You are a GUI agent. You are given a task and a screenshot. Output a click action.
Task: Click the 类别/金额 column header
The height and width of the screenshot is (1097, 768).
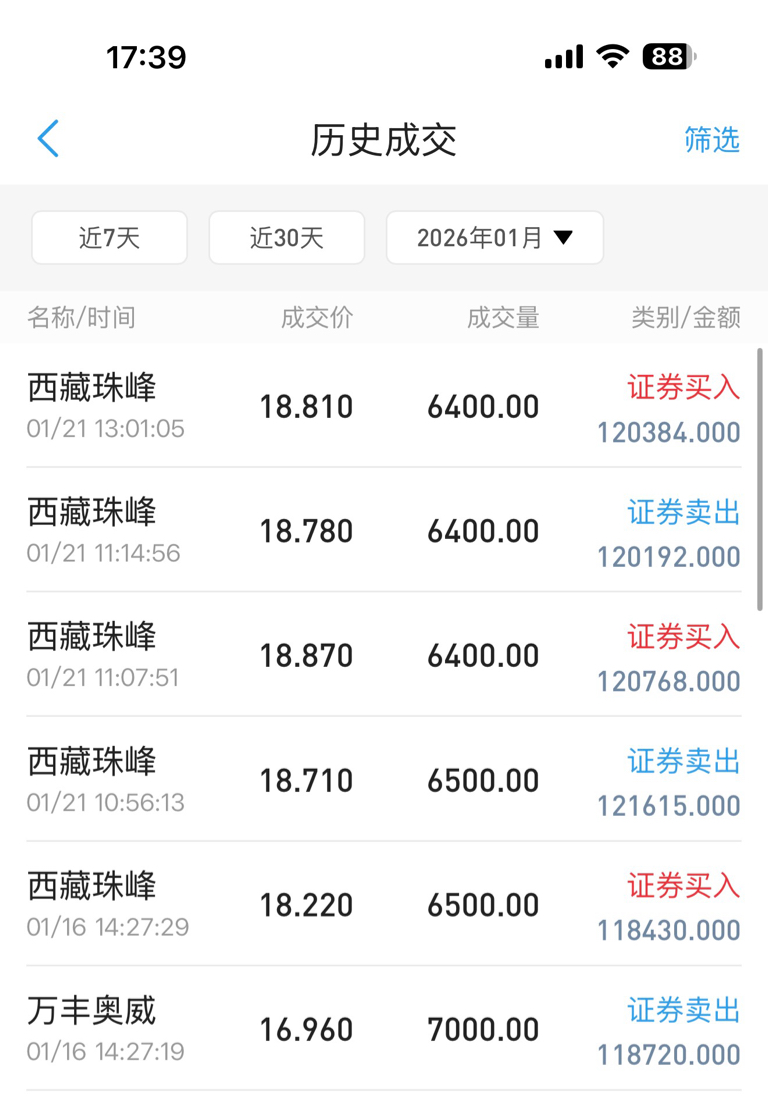pos(685,318)
